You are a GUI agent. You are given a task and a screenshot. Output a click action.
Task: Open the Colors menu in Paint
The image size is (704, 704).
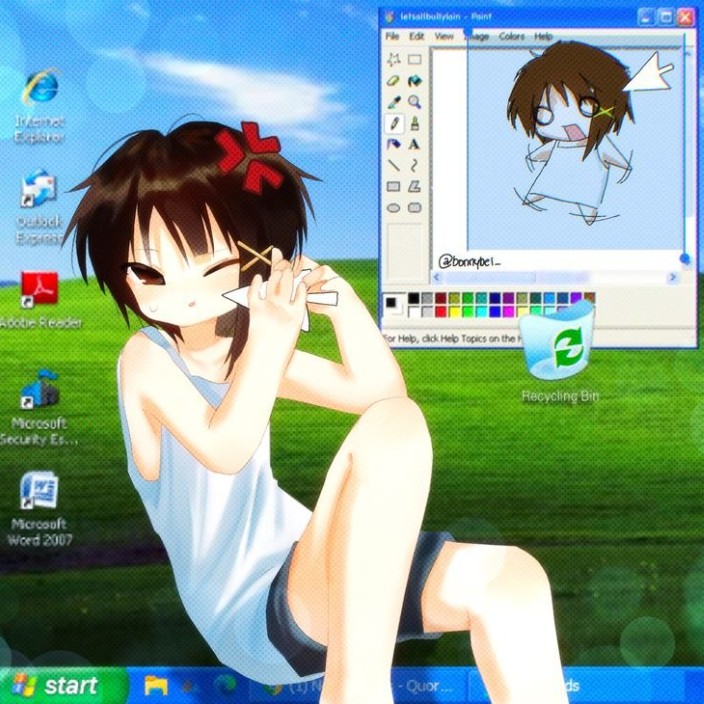pos(511,36)
